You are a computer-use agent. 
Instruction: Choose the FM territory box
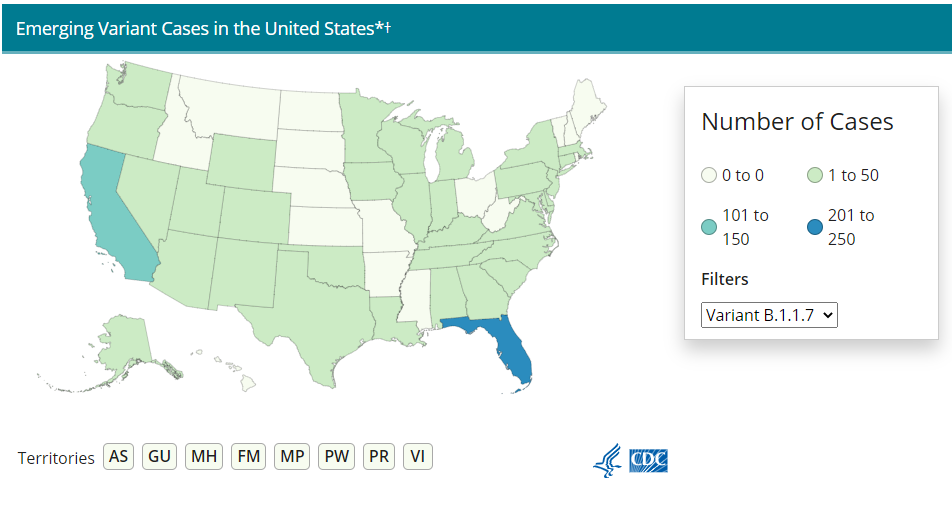pos(248,456)
